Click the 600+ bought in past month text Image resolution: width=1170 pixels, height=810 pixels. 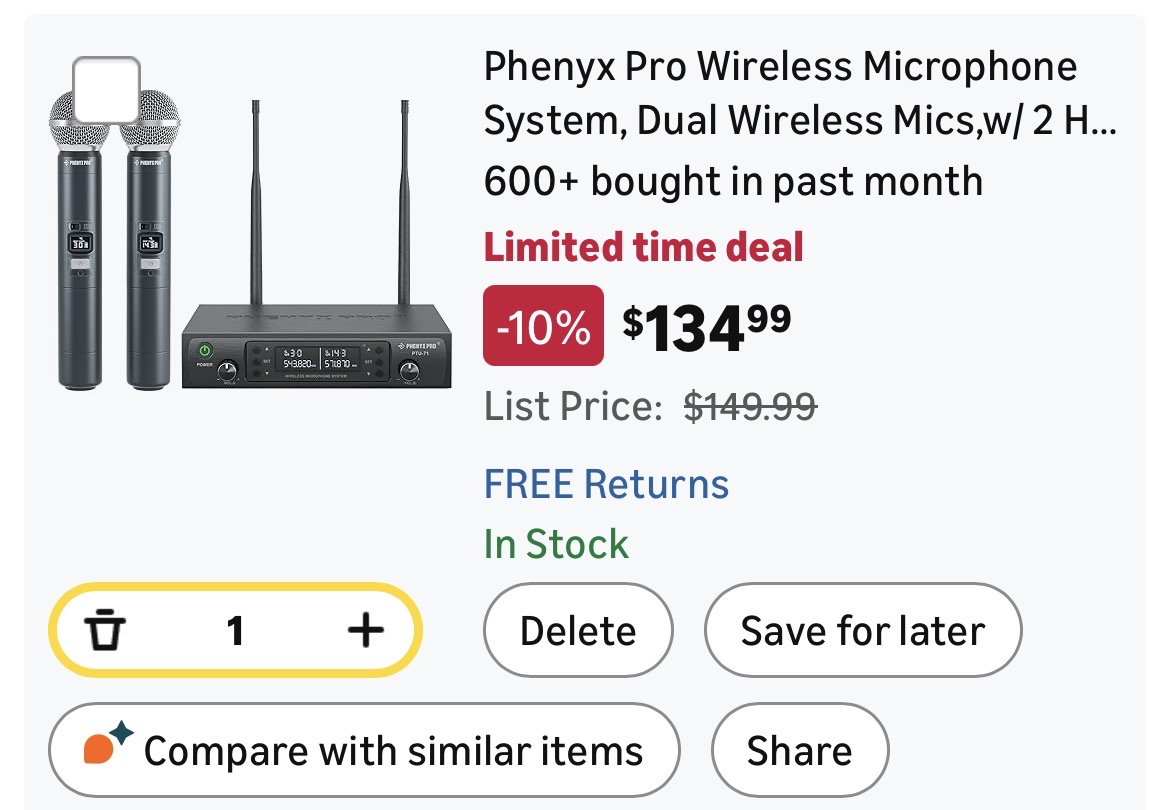(x=732, y=181)
